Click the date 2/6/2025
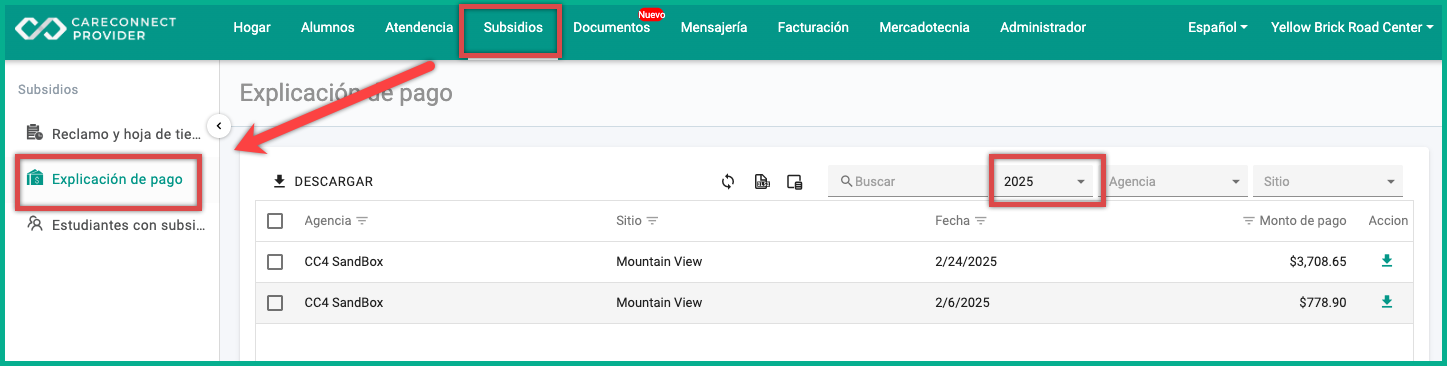 point(962,303)
